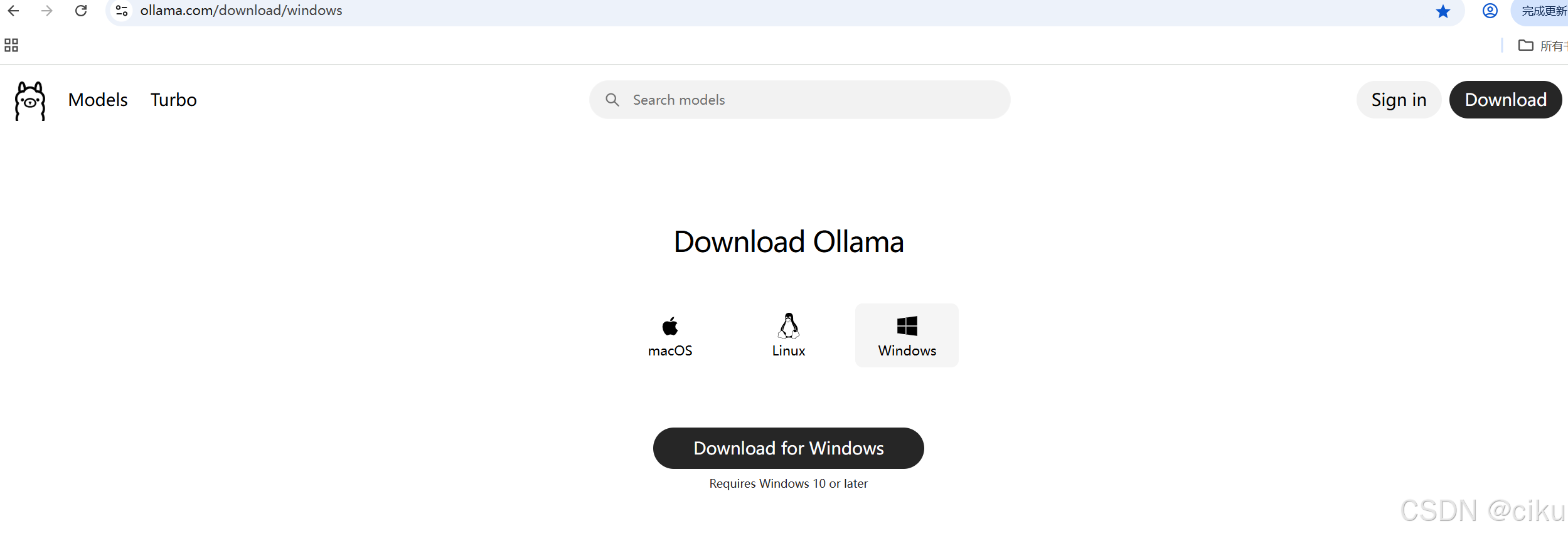The width and height of the screenshot is (1568, 536).
Task: Open site information icon in address bar
Action: tap(122, 11)
